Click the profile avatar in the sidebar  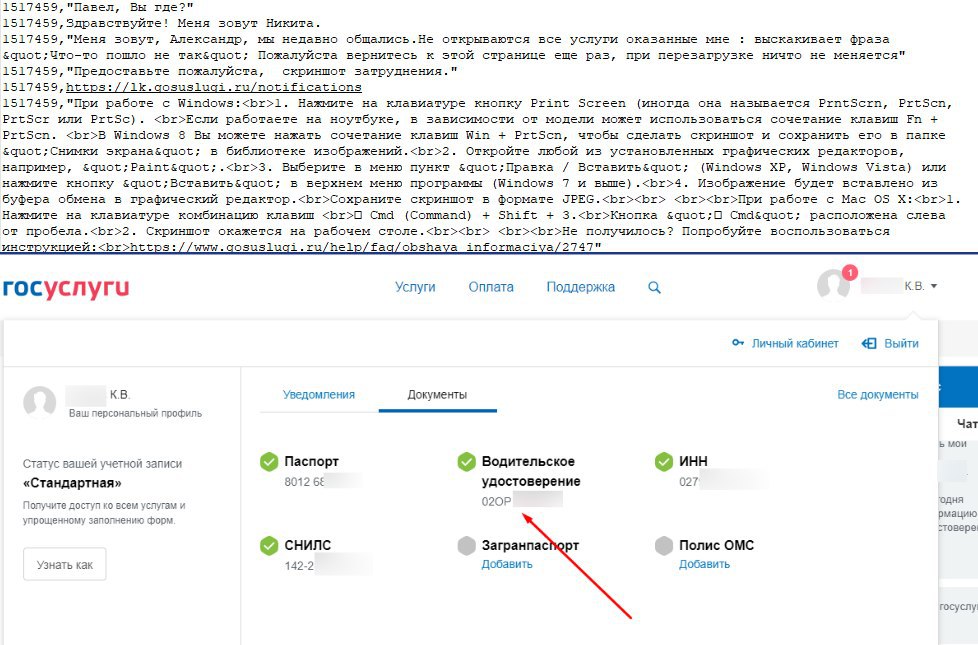[x=39, y=401]
